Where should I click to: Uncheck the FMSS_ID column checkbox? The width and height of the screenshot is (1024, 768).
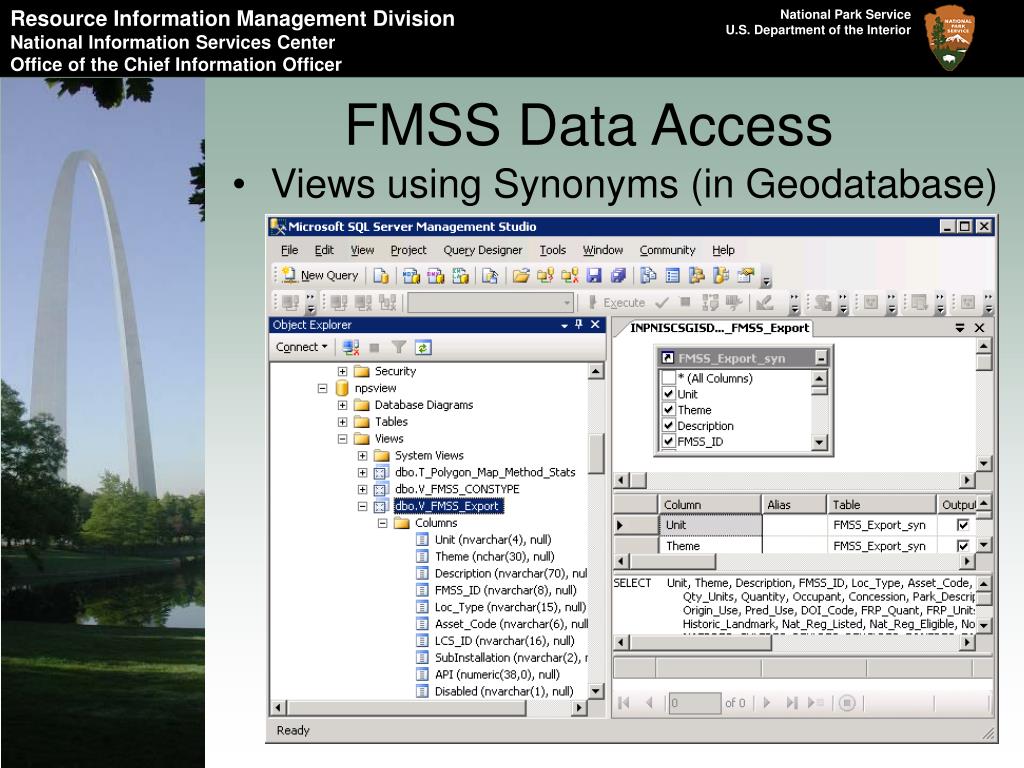[x=668, y=441]
